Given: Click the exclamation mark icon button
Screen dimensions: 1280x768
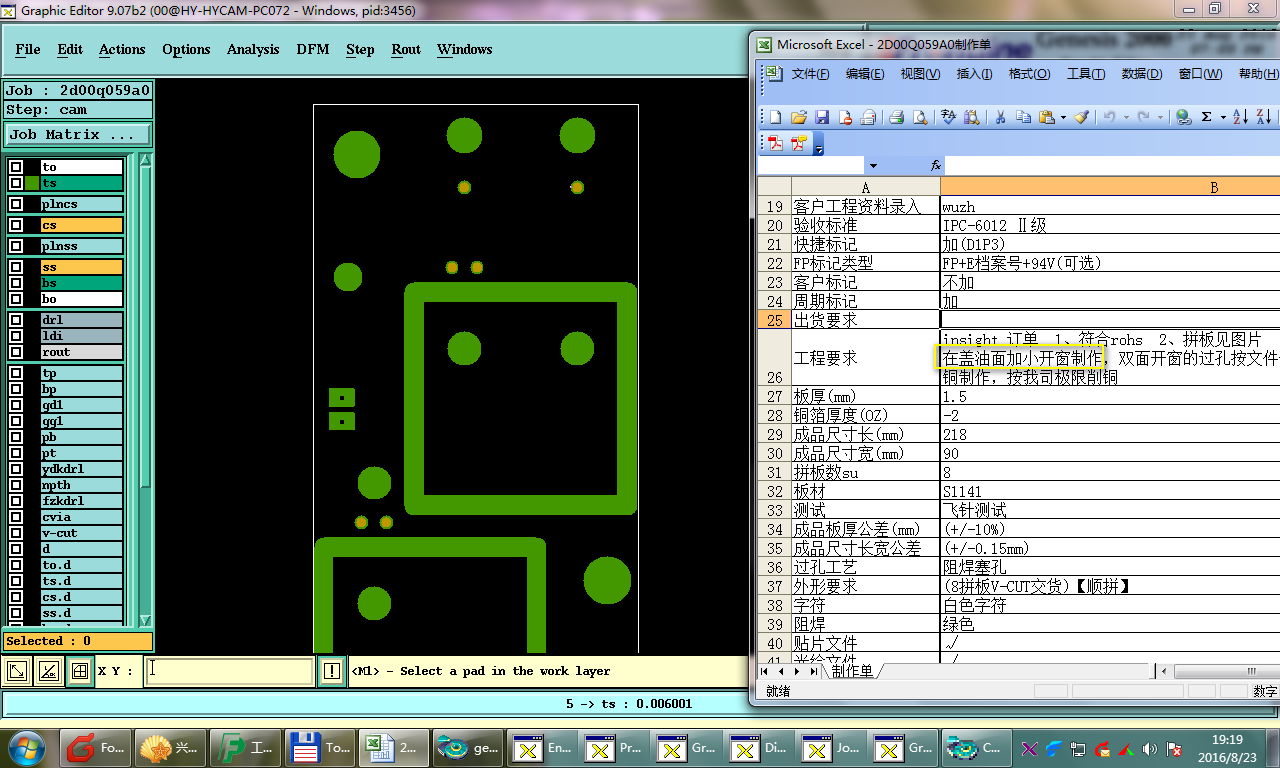Looking at the screenshot, I should (x=332, y=672).
